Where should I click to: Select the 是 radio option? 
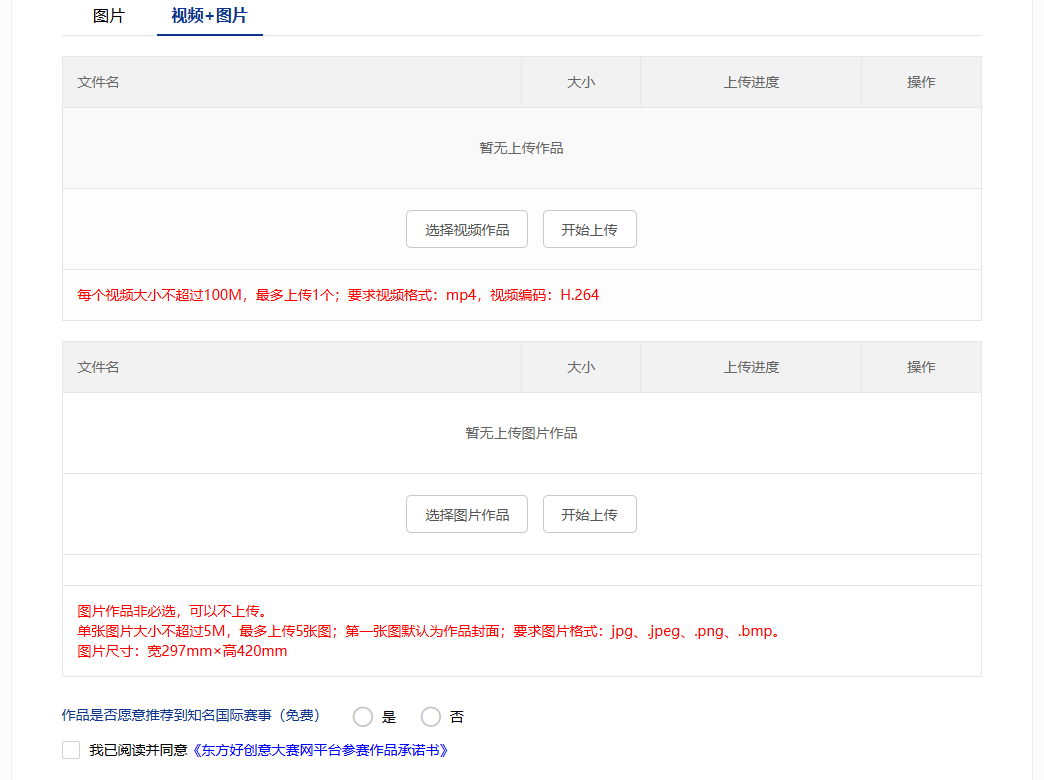click(363, 716)
